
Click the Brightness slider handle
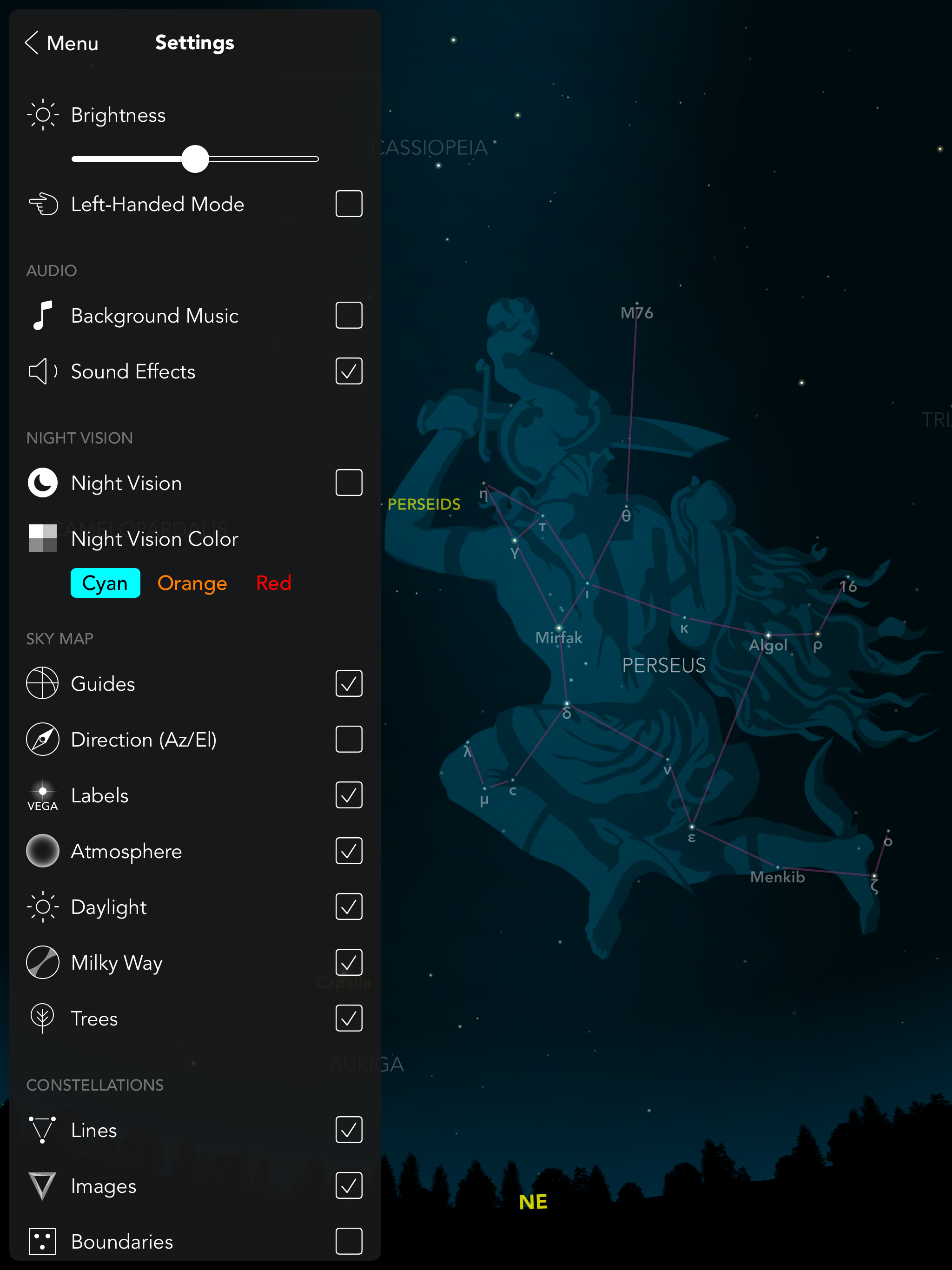(x=195, y=159)
